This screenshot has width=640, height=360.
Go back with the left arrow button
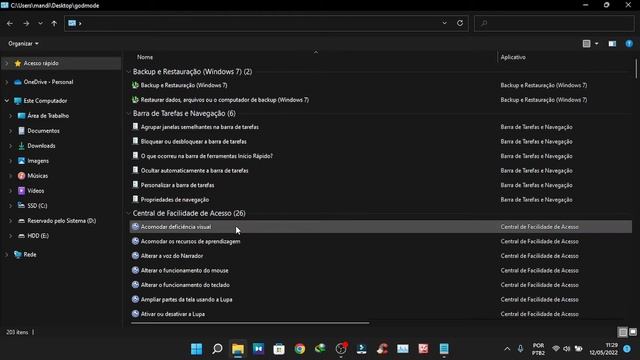point(10,24)
